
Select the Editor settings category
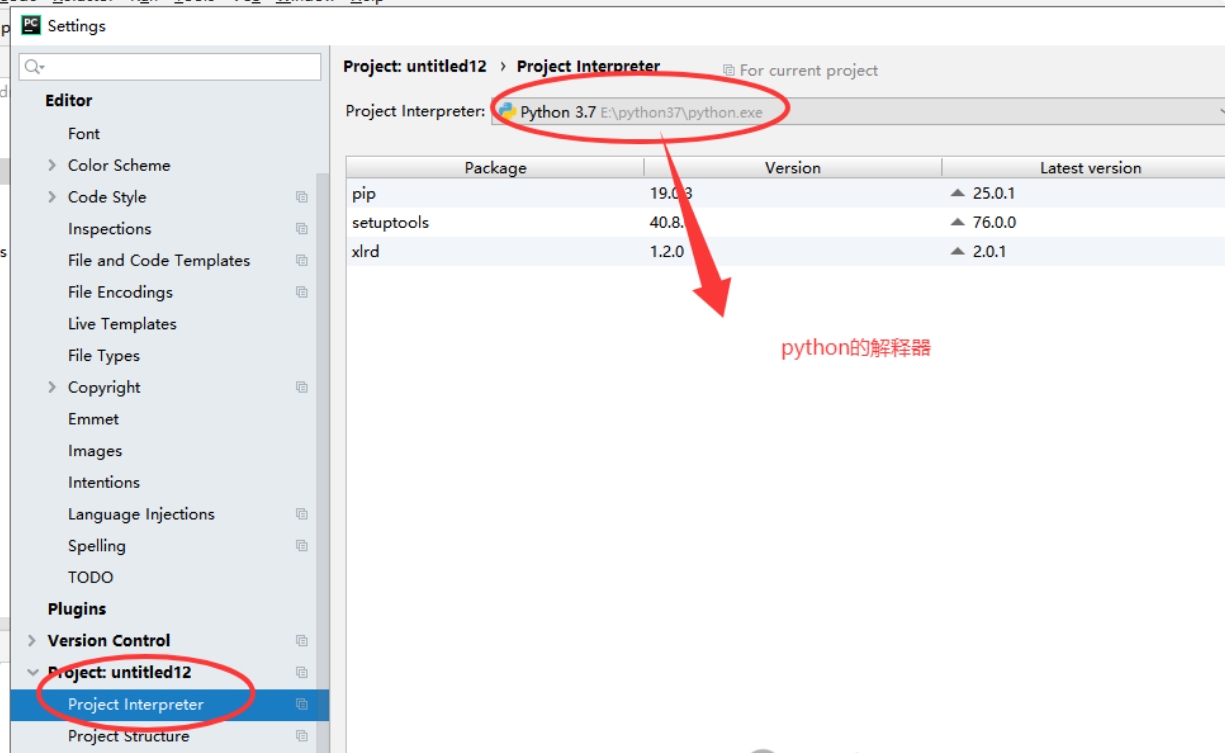pyautogui.click(x=68, y=101)
